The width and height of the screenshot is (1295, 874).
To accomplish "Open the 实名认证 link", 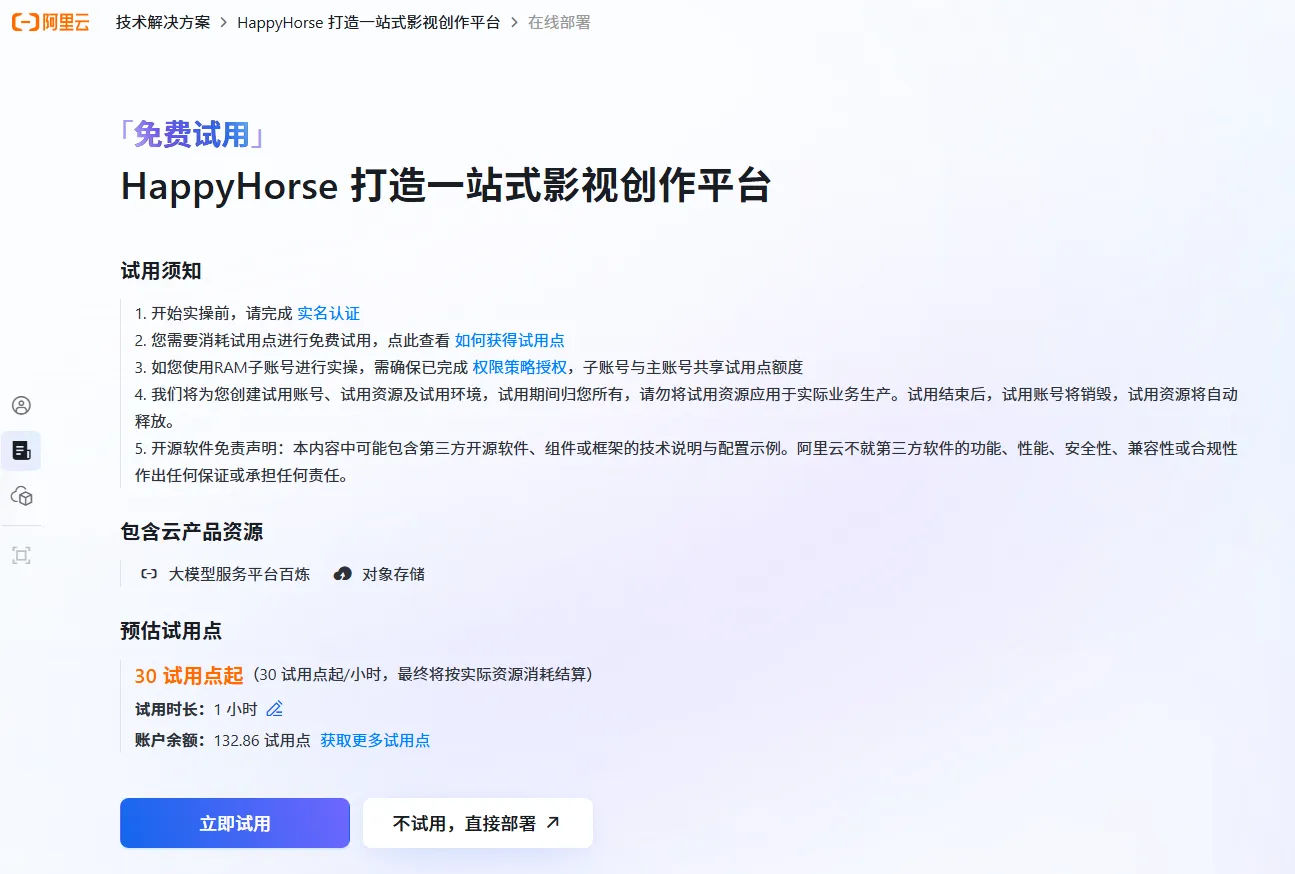I will 328,313.
